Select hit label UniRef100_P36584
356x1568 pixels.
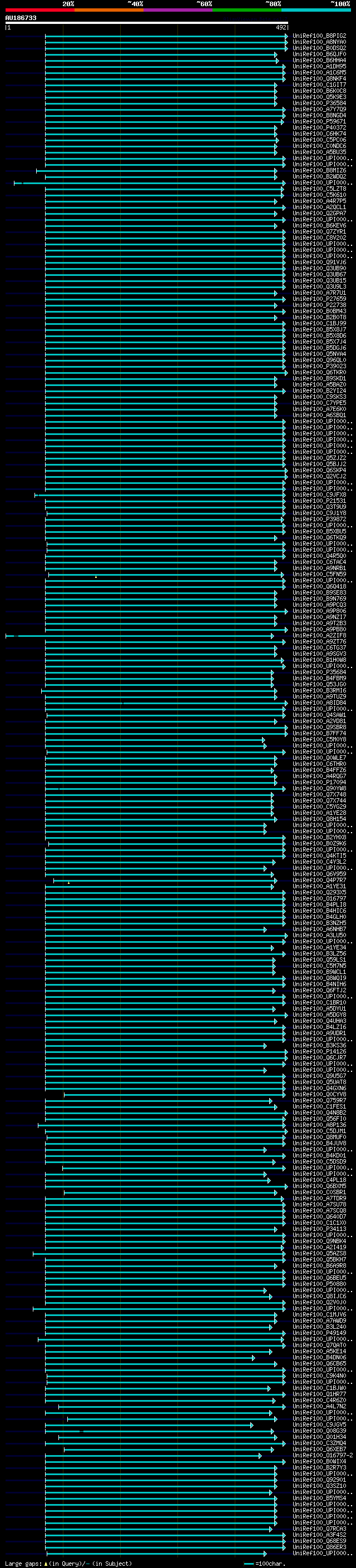point(319,103)
